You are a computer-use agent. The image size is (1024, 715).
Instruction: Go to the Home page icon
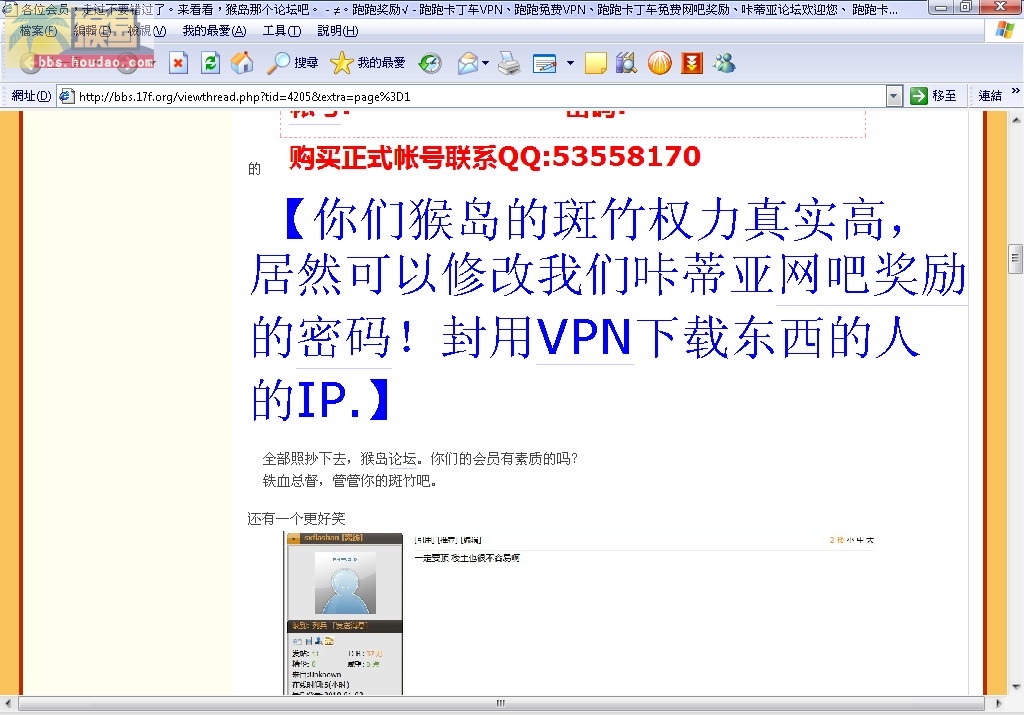point(242,63)
